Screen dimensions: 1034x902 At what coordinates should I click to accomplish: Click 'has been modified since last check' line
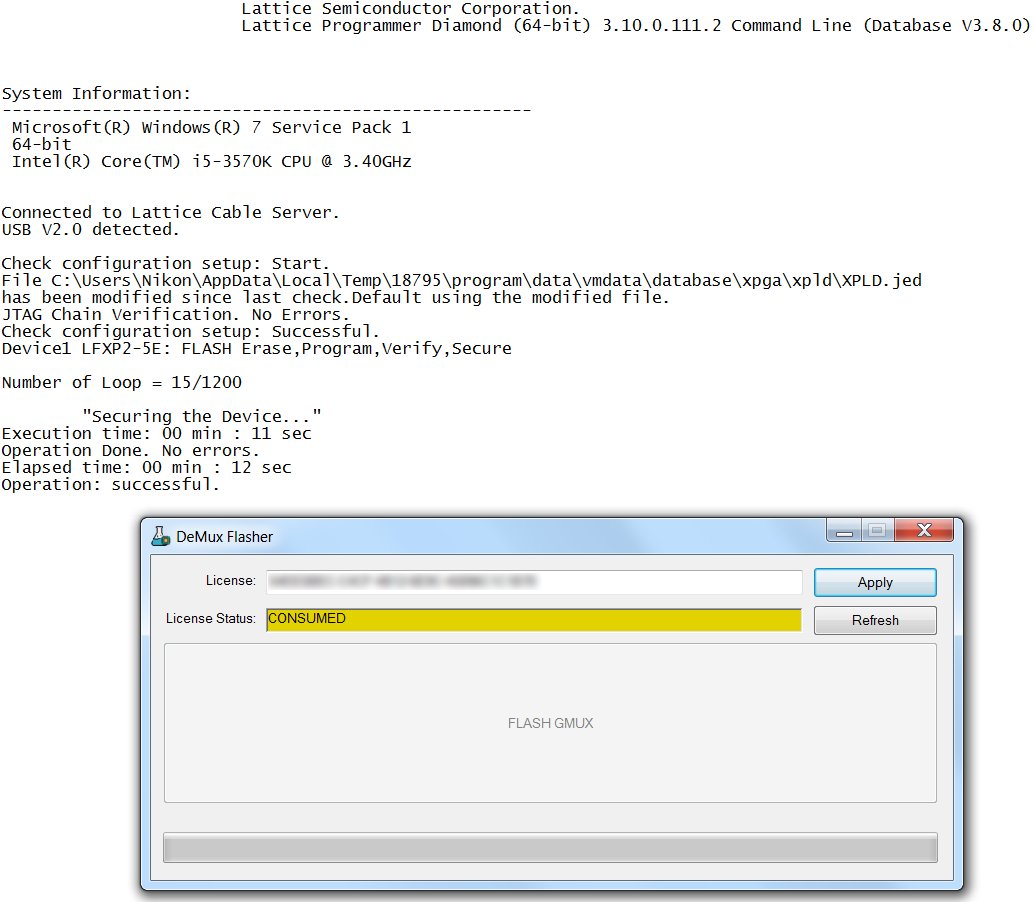coord(335,297)
